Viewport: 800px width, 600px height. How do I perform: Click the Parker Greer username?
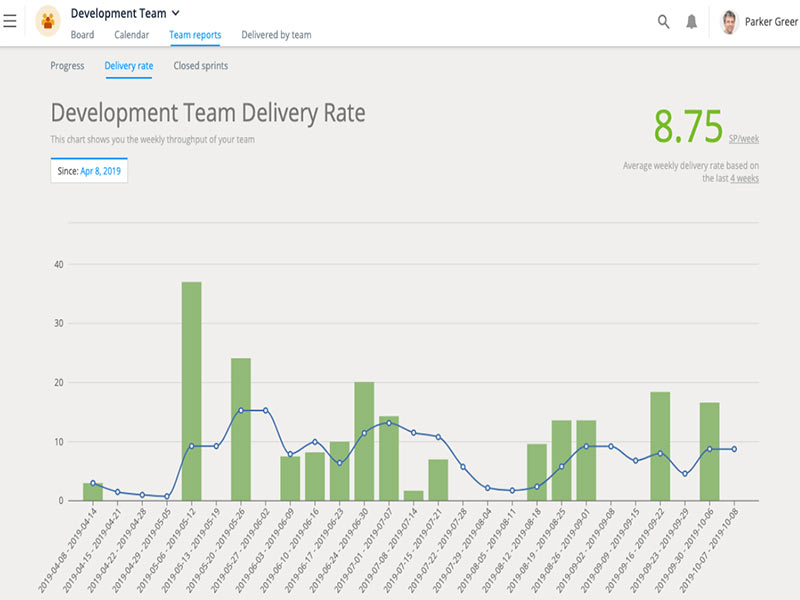pyautogui.click(x=772, y=22)
